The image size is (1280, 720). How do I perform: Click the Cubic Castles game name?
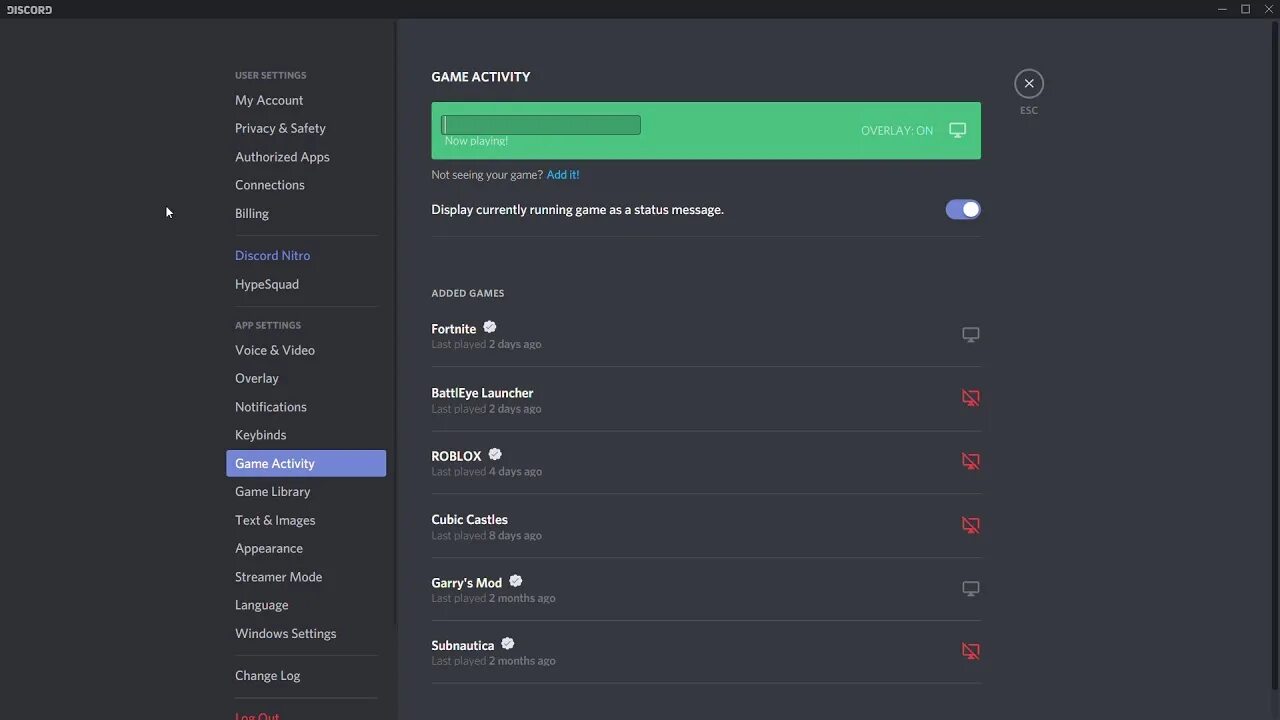click(469, 519)
